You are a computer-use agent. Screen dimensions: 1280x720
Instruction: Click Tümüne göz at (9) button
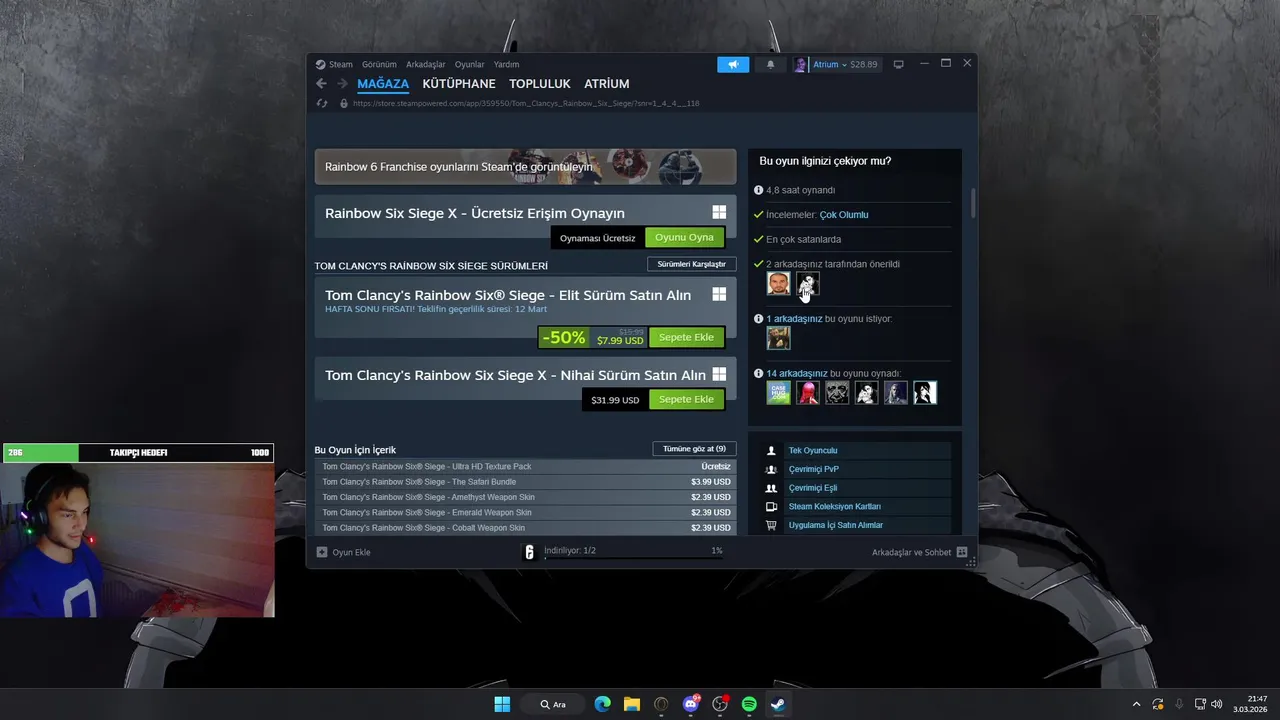coord(695,449)
